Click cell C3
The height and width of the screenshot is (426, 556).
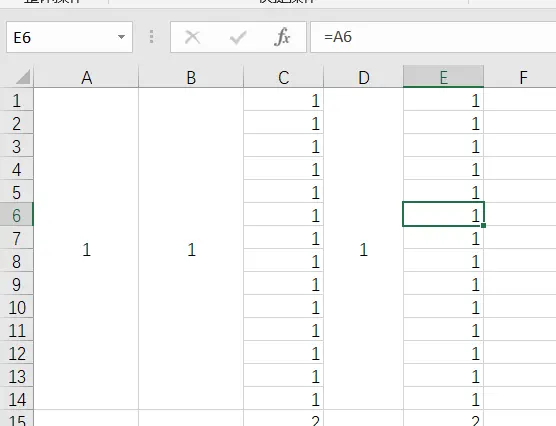point(284,146)
